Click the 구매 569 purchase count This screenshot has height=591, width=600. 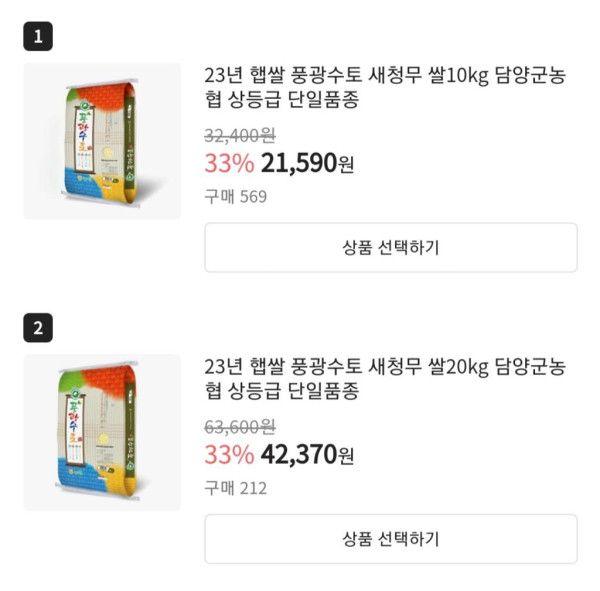(236, 196)
